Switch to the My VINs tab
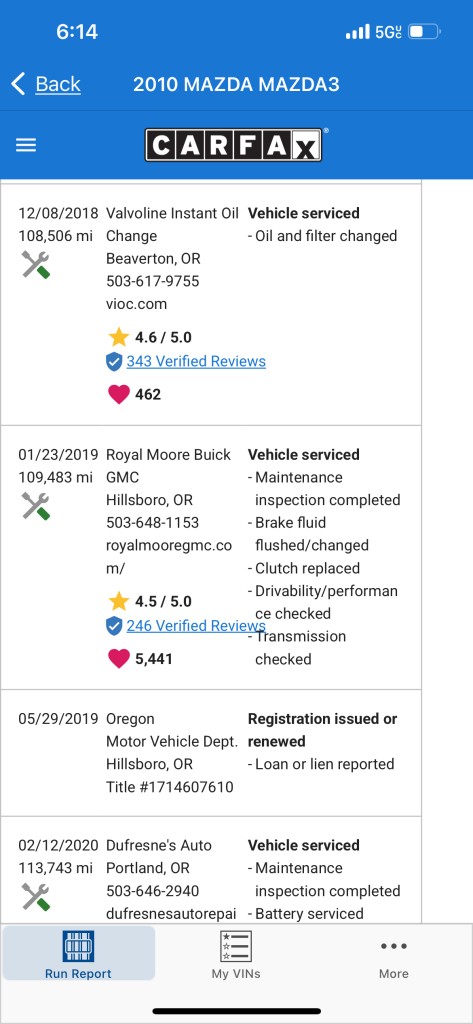This screenshot has width=473, height=1024. tap(236, 954)
